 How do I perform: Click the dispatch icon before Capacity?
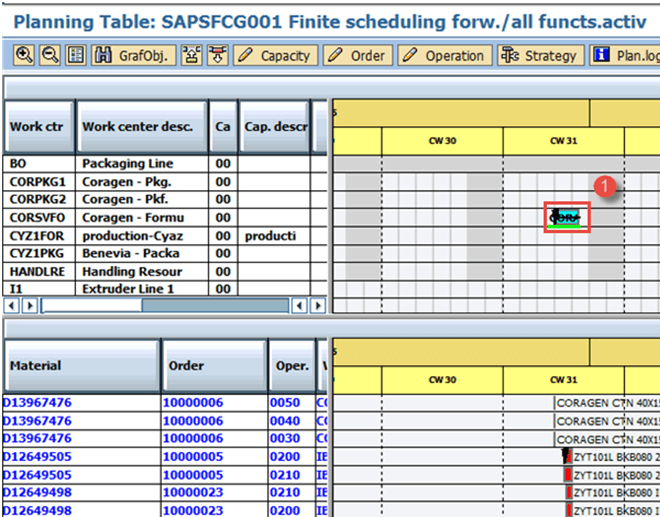point(192,56)
